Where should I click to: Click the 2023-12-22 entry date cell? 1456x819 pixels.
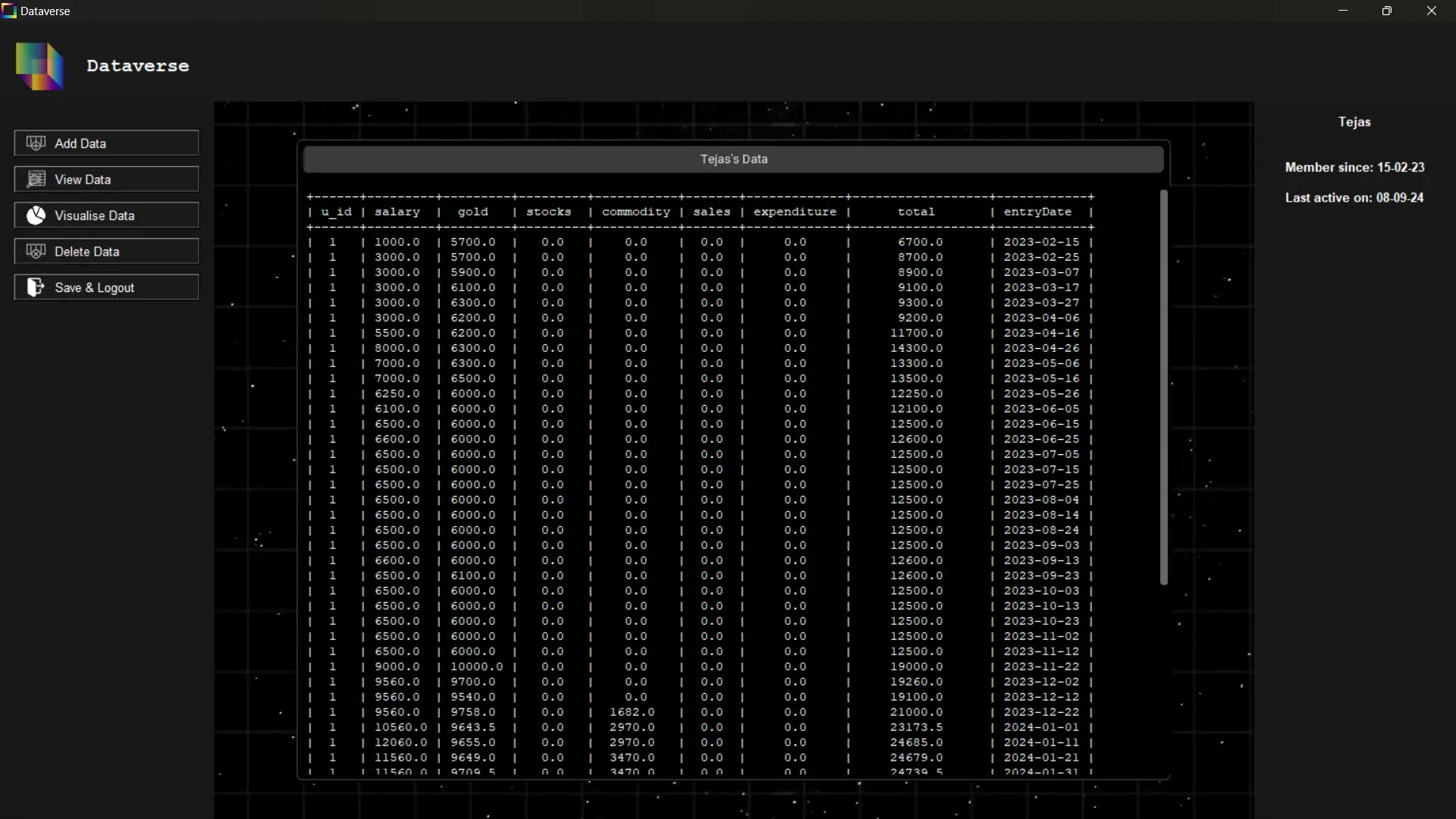1041,712
